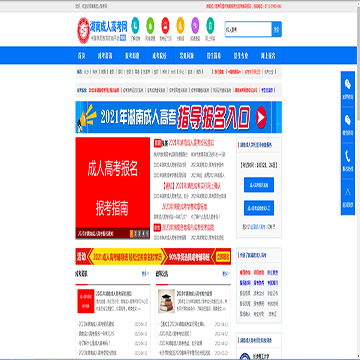Go to 首页 in the blue navigation bar

(82, 56)
